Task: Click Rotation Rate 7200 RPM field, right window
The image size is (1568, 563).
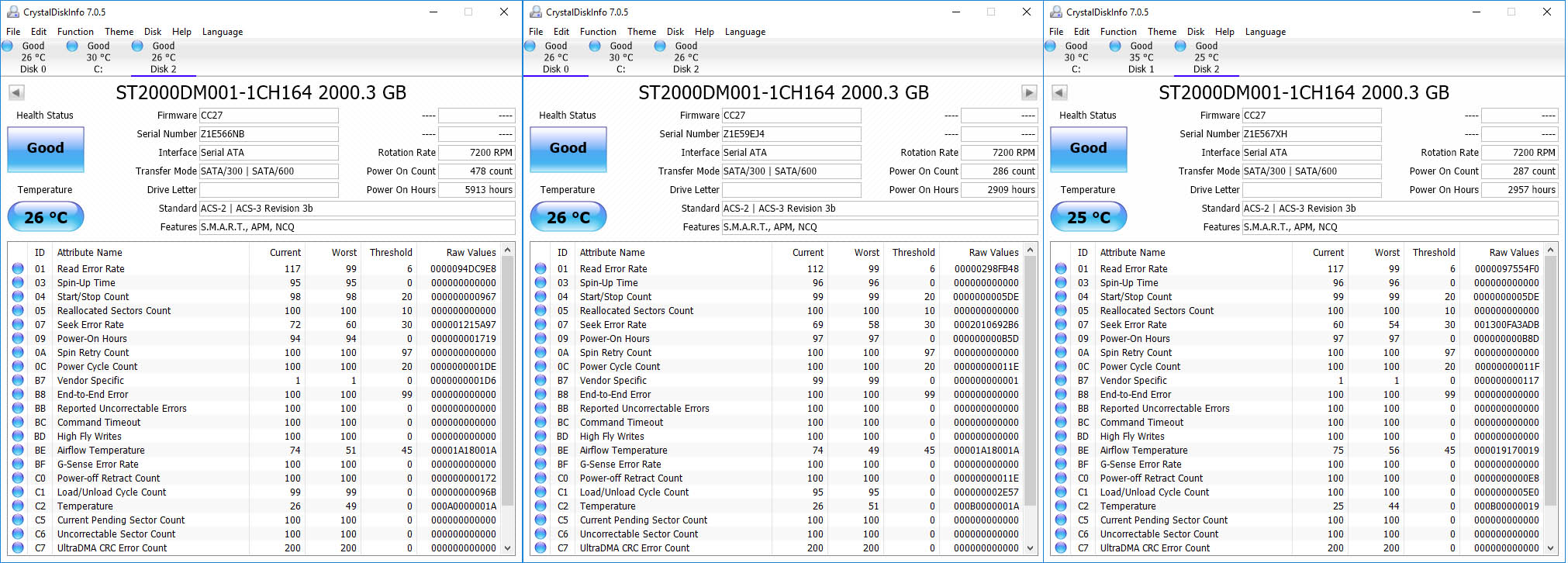Action: (1519, 152)
